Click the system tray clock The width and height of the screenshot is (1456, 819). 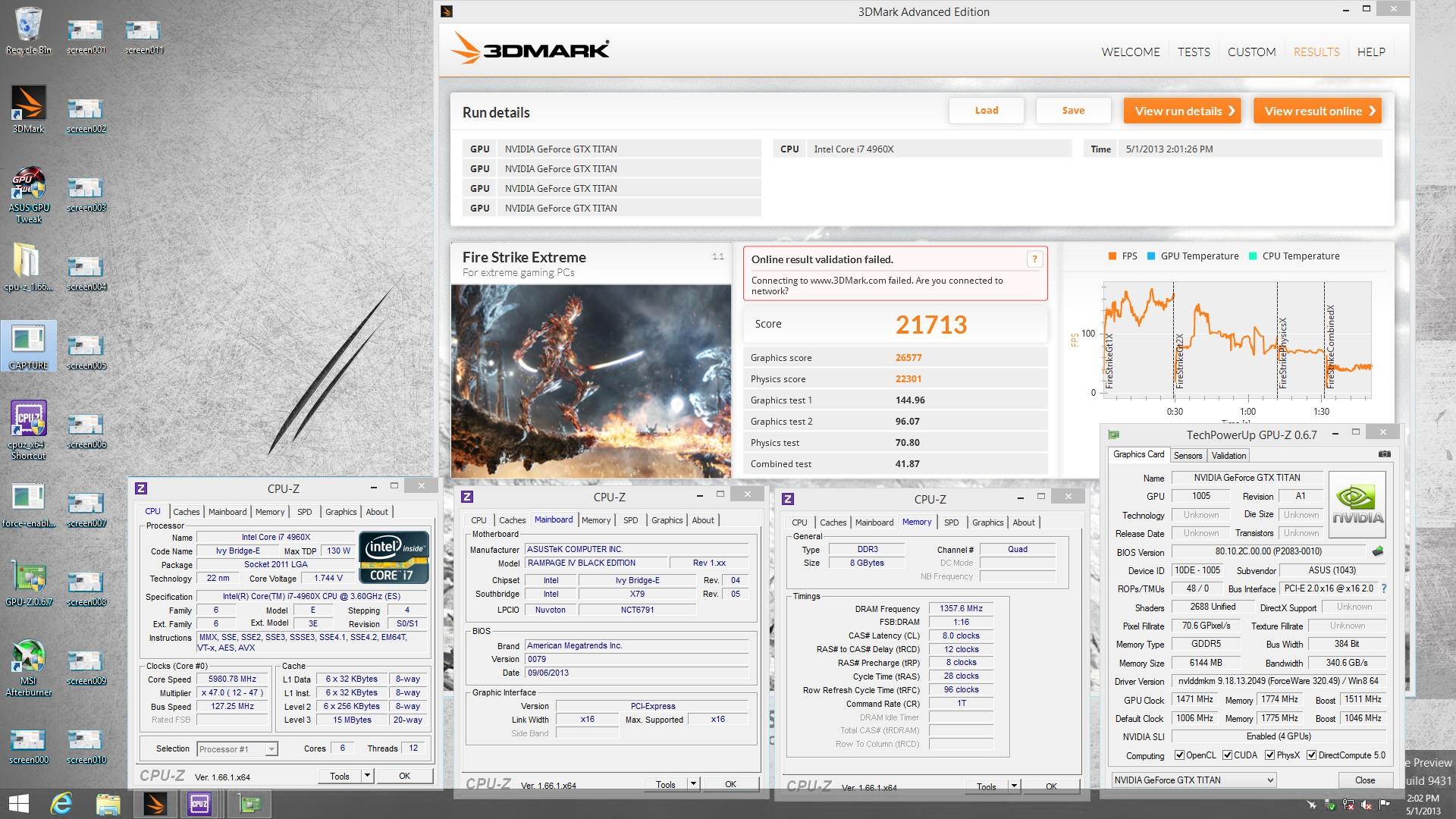click(1422, 804)
